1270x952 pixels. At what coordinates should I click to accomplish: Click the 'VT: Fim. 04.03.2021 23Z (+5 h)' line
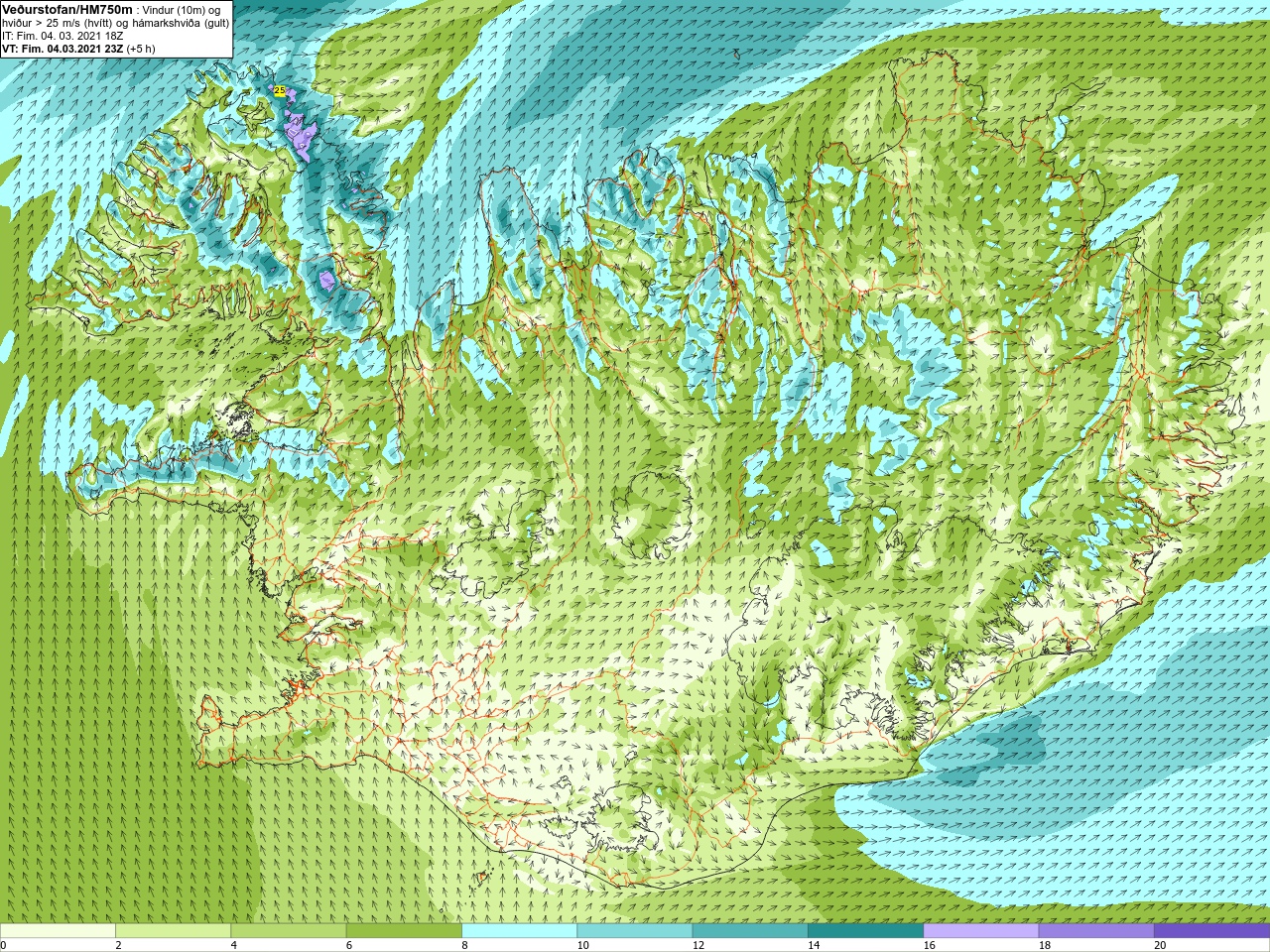coord(78,49)
